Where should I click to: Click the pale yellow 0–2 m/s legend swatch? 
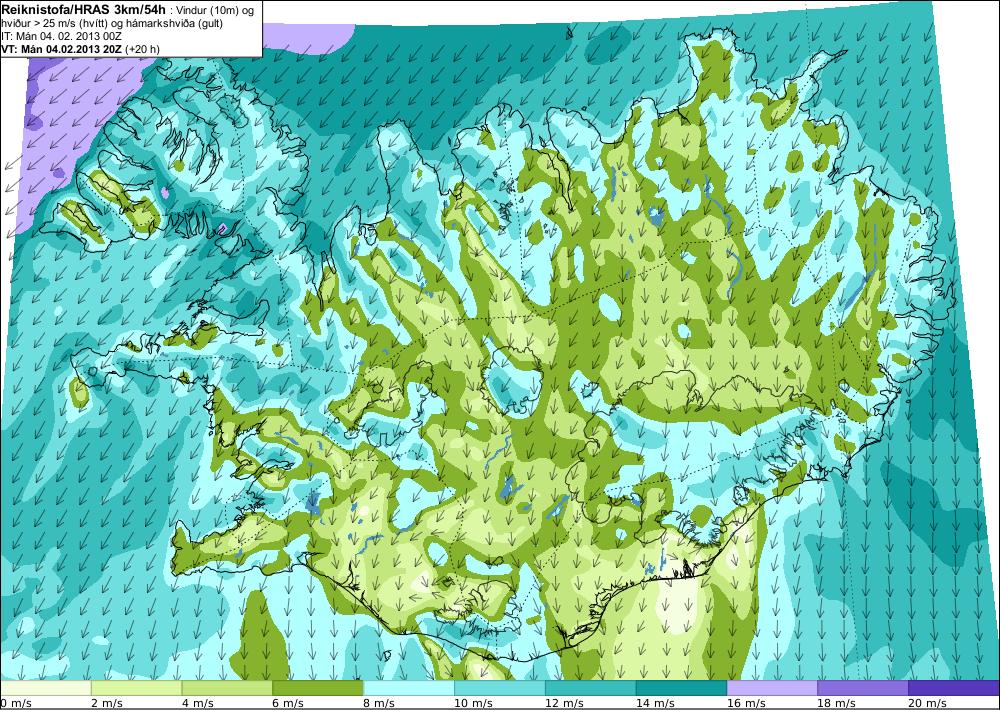point(46,688)
